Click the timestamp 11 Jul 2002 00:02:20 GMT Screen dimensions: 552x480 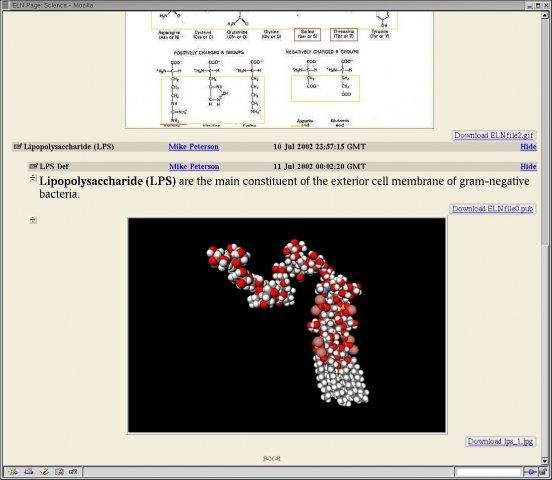coord(320,166)
